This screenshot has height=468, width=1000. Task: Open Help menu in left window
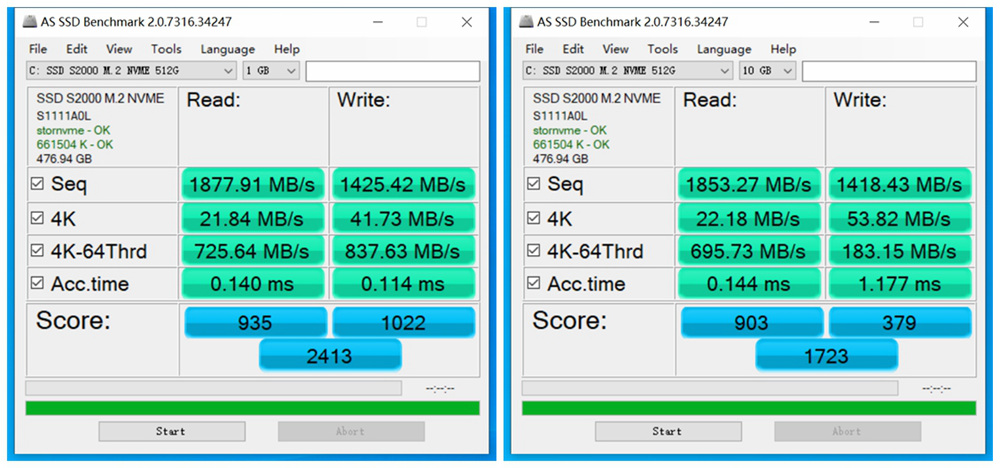click(286, 49)
